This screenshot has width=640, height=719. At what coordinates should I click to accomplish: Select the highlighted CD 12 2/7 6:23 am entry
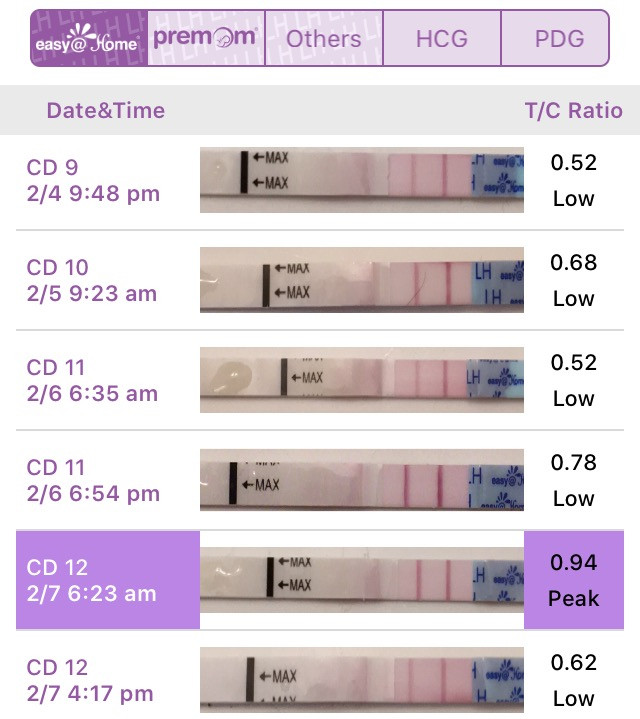pyautogui.click(x=108, y=580)
